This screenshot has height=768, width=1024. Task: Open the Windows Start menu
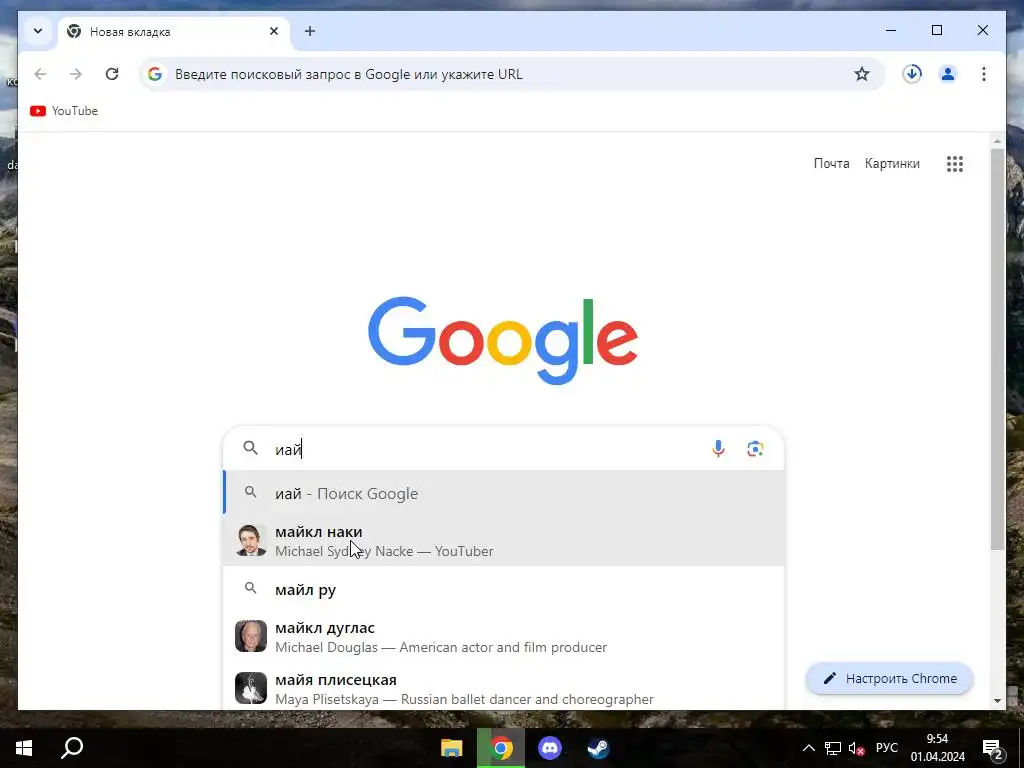click(24, 748)
